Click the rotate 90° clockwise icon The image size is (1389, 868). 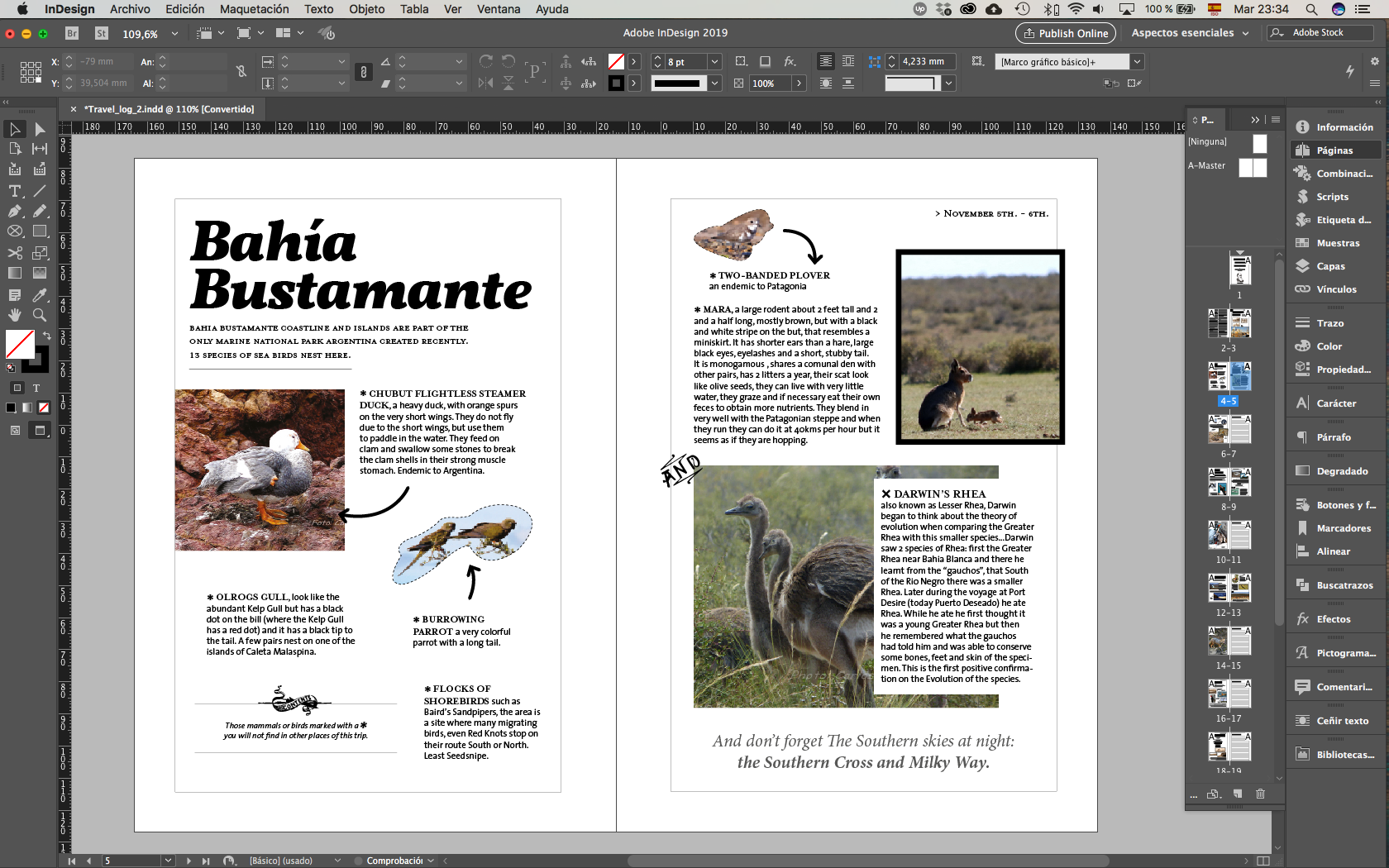pos(486,61)
